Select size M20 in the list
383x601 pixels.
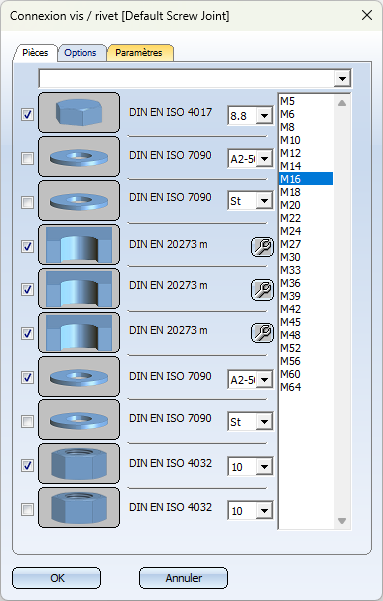[x=306, y=205]
